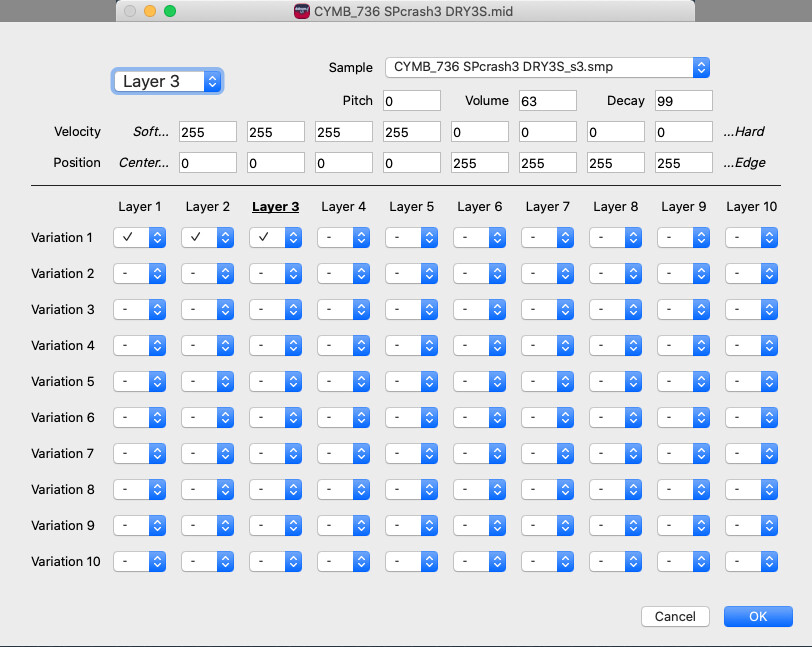
Task: Open the Variation 10 Layer 1 popup
Action: click(140, 562)
